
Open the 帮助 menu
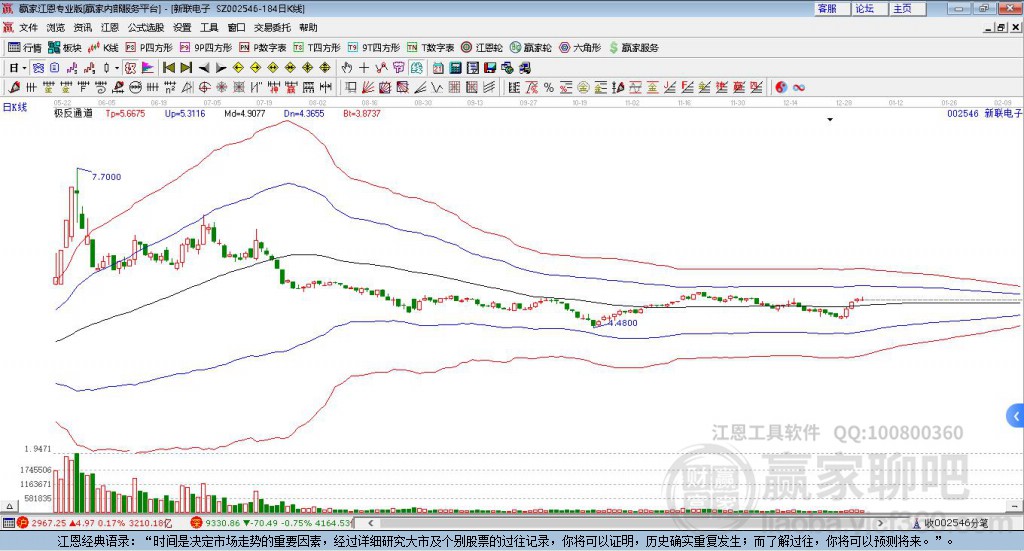[x=308, y=27]
